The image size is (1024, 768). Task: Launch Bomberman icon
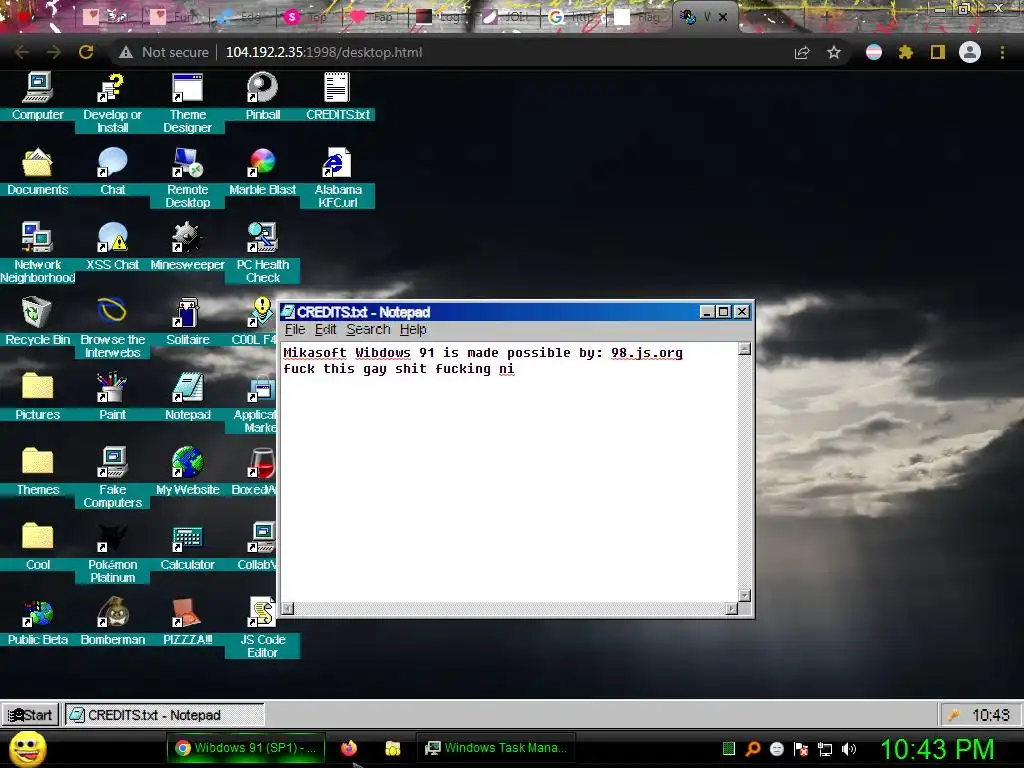112,622
